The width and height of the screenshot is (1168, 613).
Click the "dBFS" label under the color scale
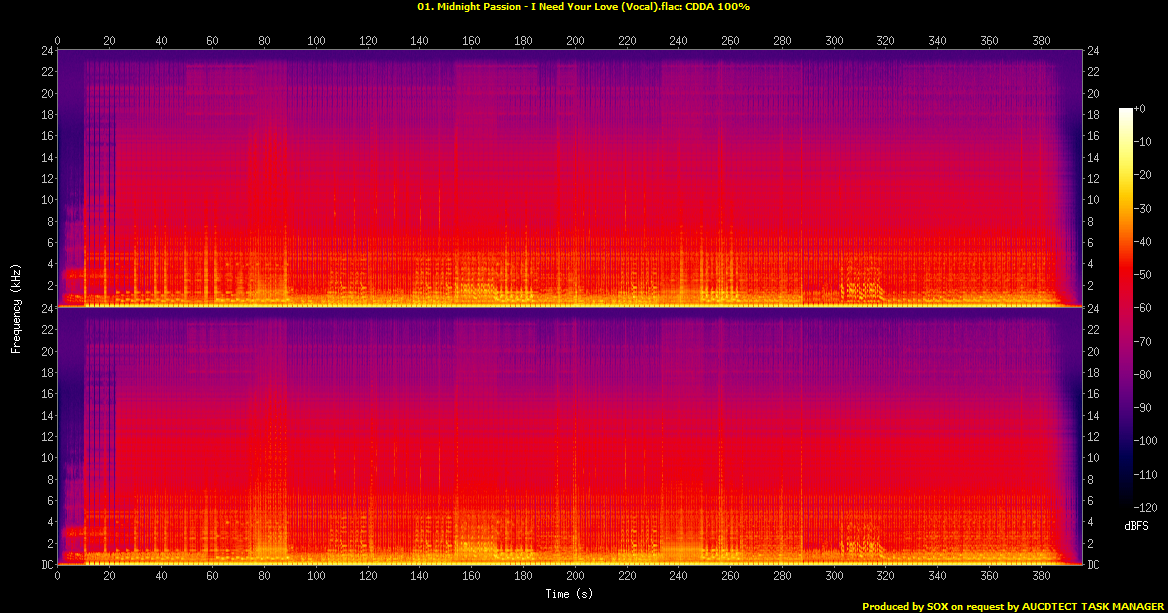[1135, 526]
